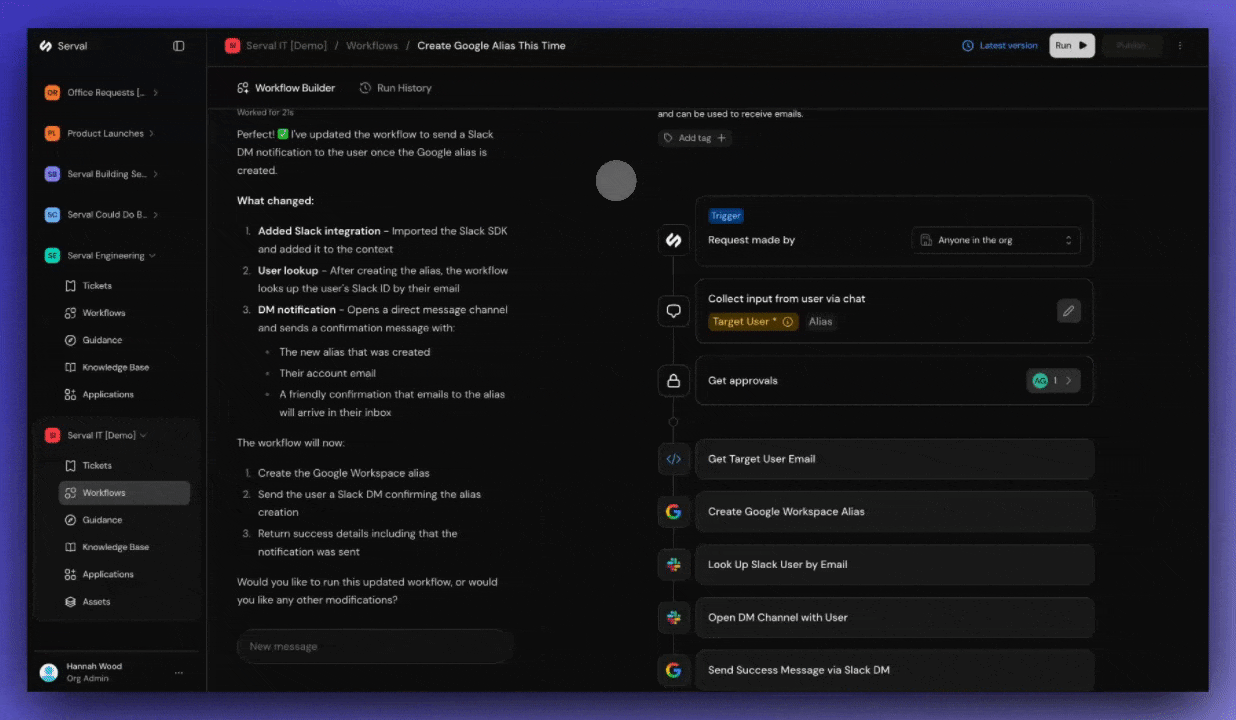
Task: Click the Slack icon on Look Up Slack User
Action: [673, 564]
